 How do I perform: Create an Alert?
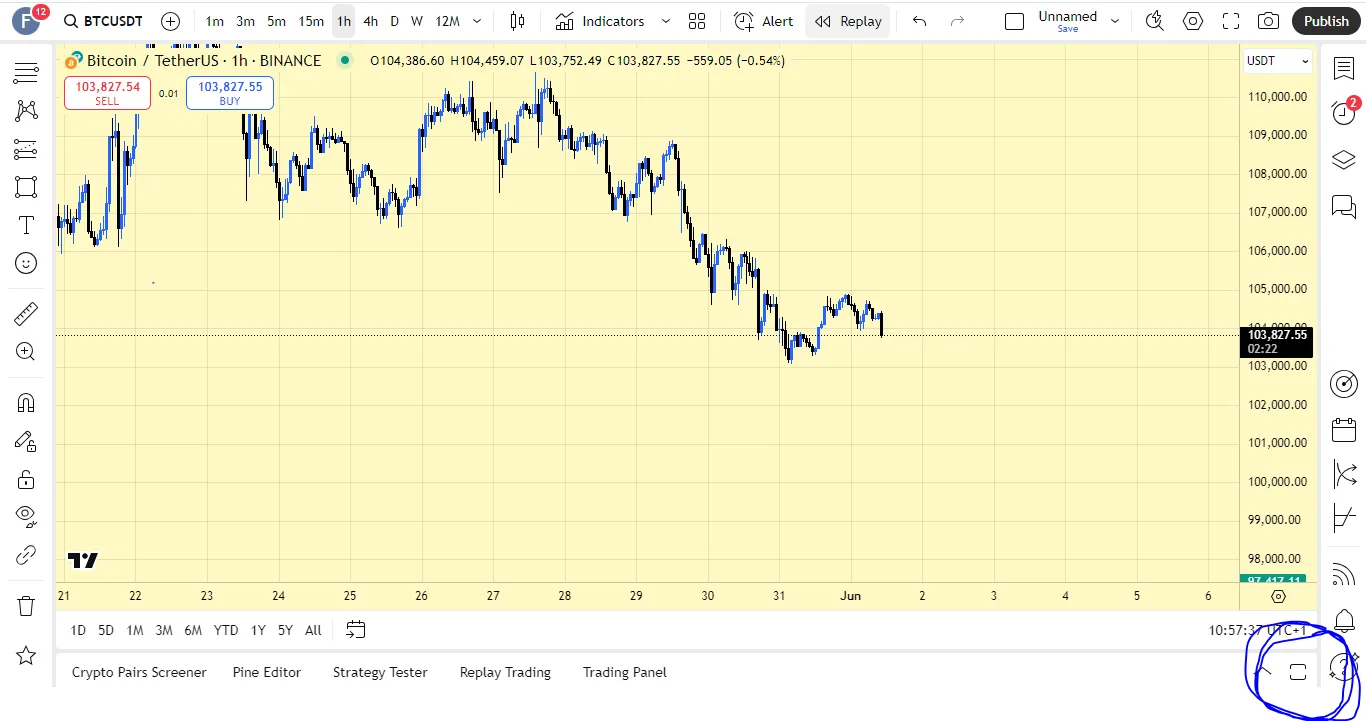click(x=764, y=21)
